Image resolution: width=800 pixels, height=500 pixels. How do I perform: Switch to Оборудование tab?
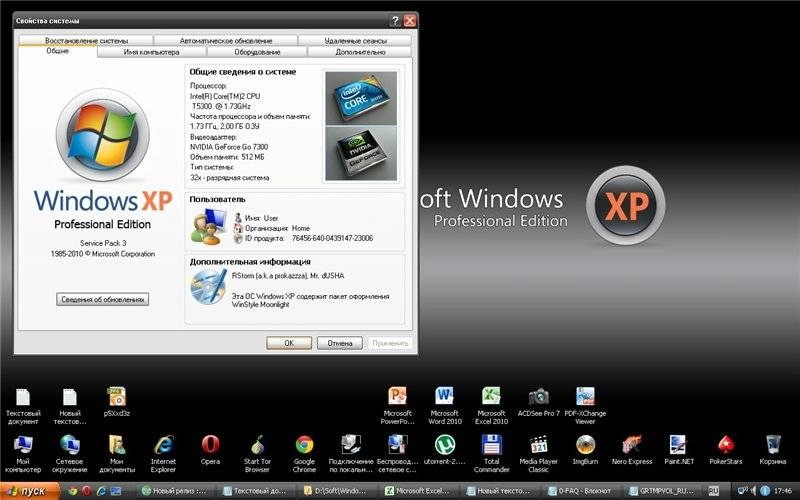[257, 52]
